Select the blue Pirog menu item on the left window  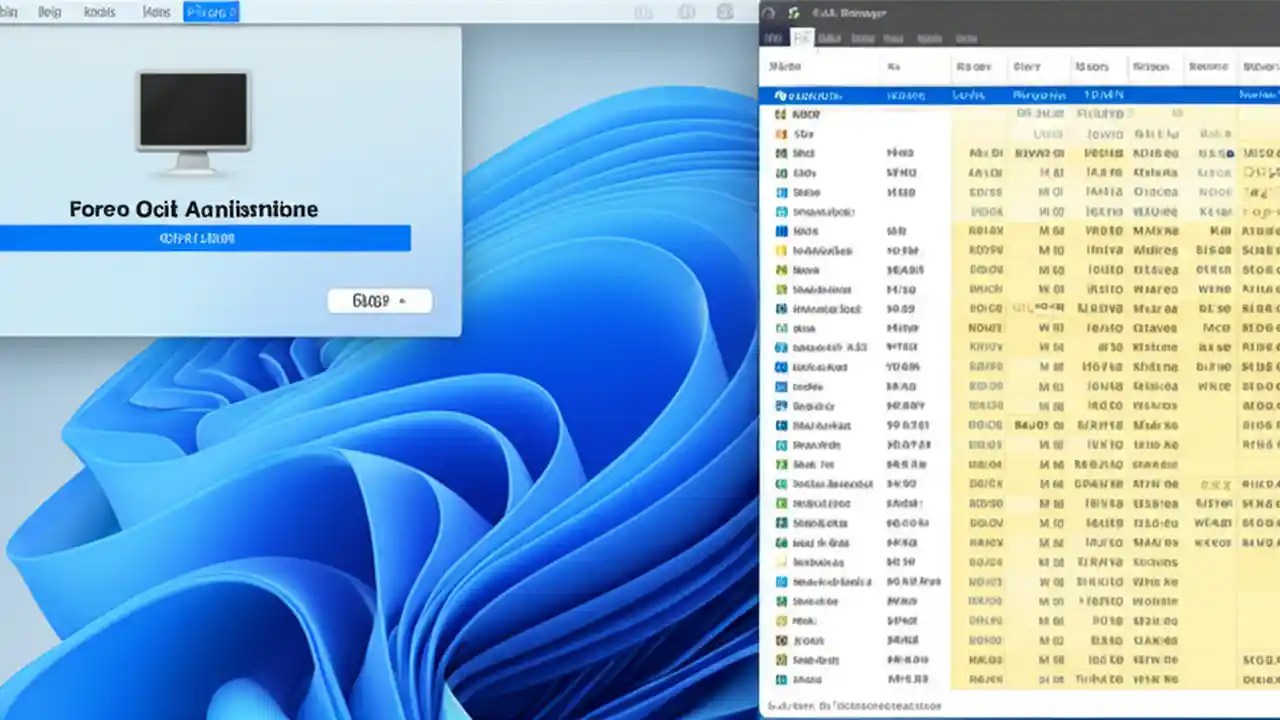(x=209, y=12)
